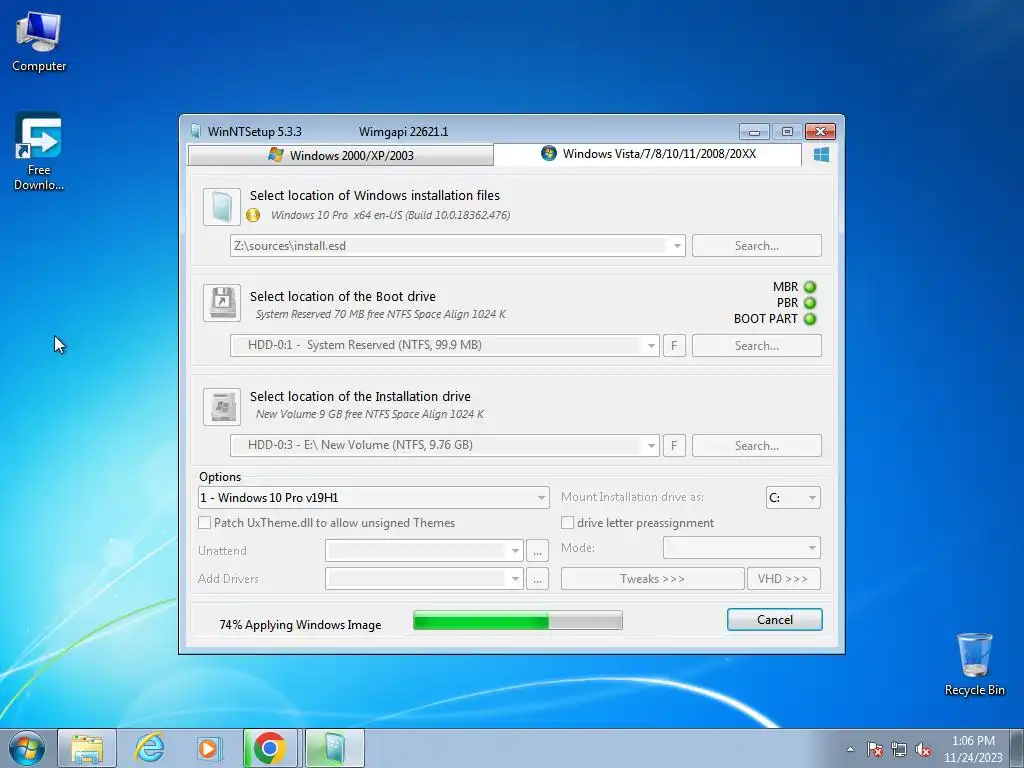This screenshot has width=1024, height=768.
Task: Browse for Unattend file with ... button
Action: coord(537,551)
